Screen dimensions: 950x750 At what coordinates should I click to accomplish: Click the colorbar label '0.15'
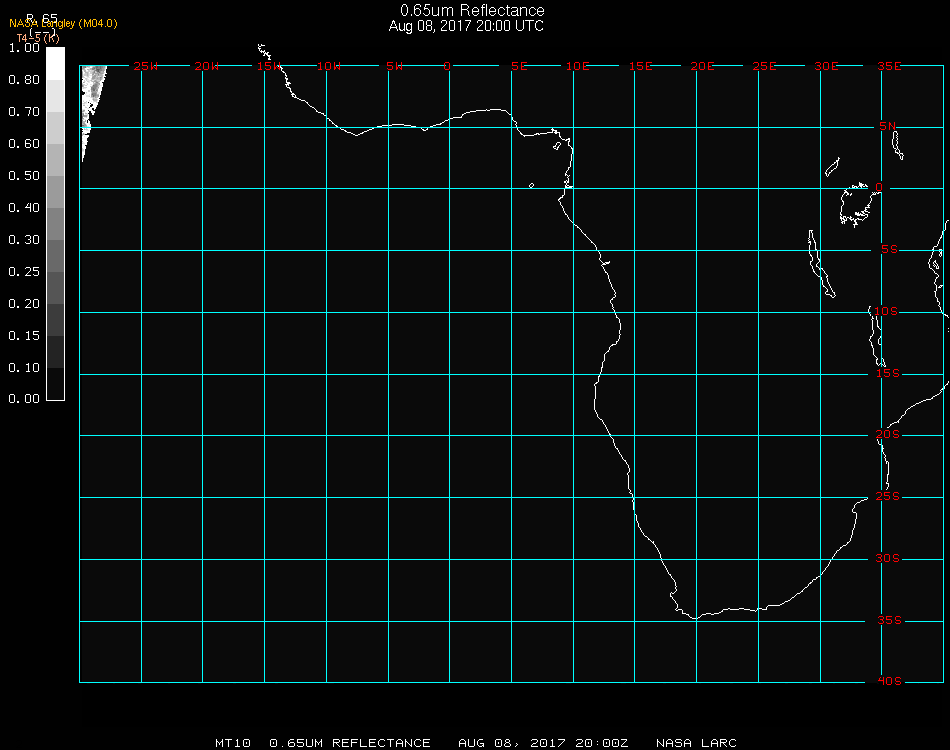(24, 336)
